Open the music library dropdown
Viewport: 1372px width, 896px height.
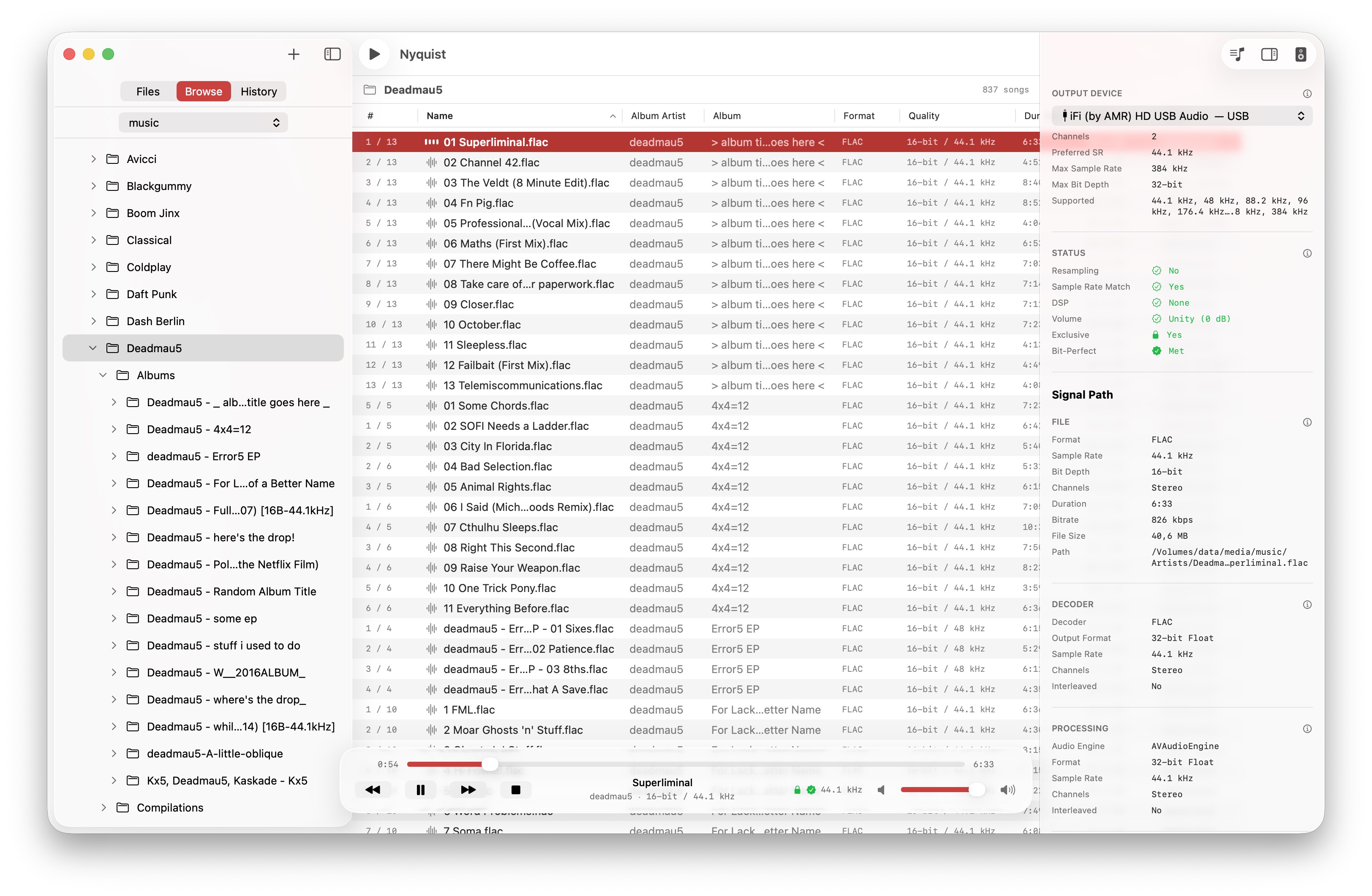pos(203,123)
